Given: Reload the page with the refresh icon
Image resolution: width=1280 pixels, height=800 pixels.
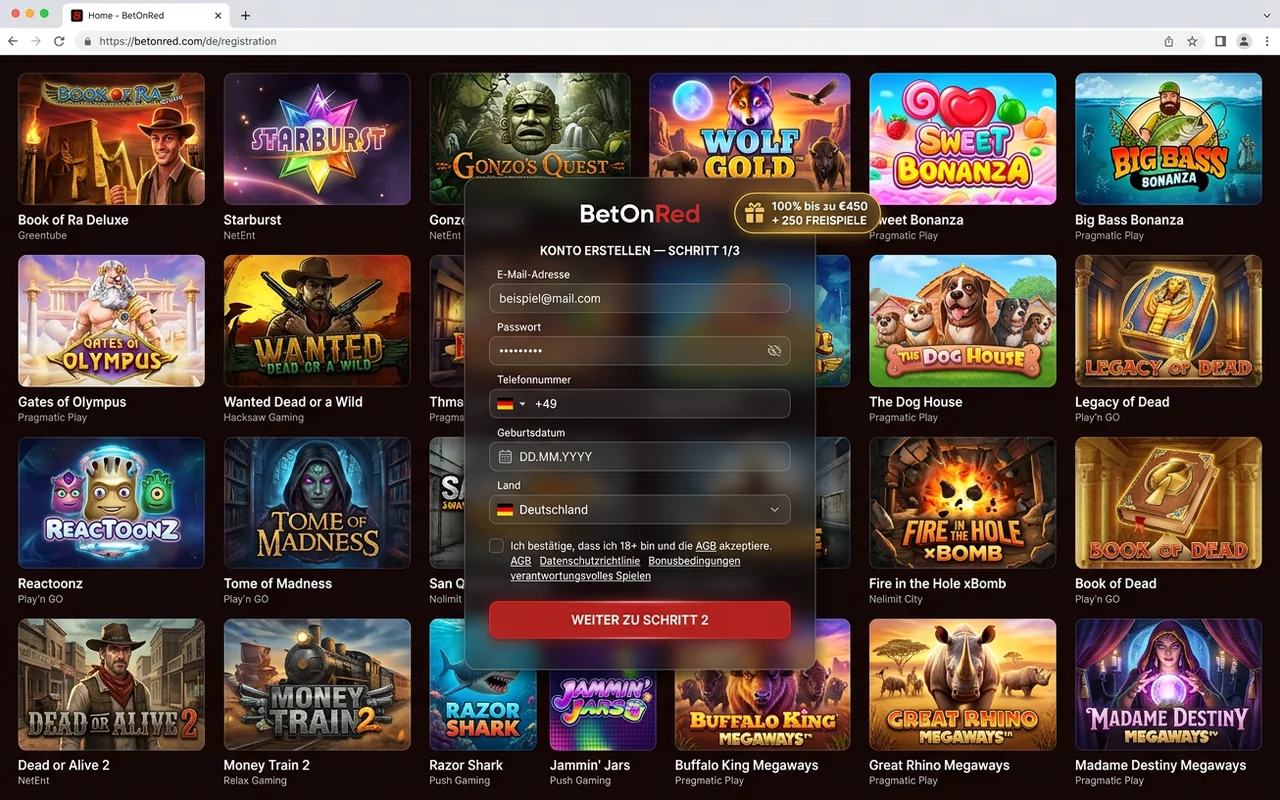Looking at the screenshot, I should (x=59, y=41).
